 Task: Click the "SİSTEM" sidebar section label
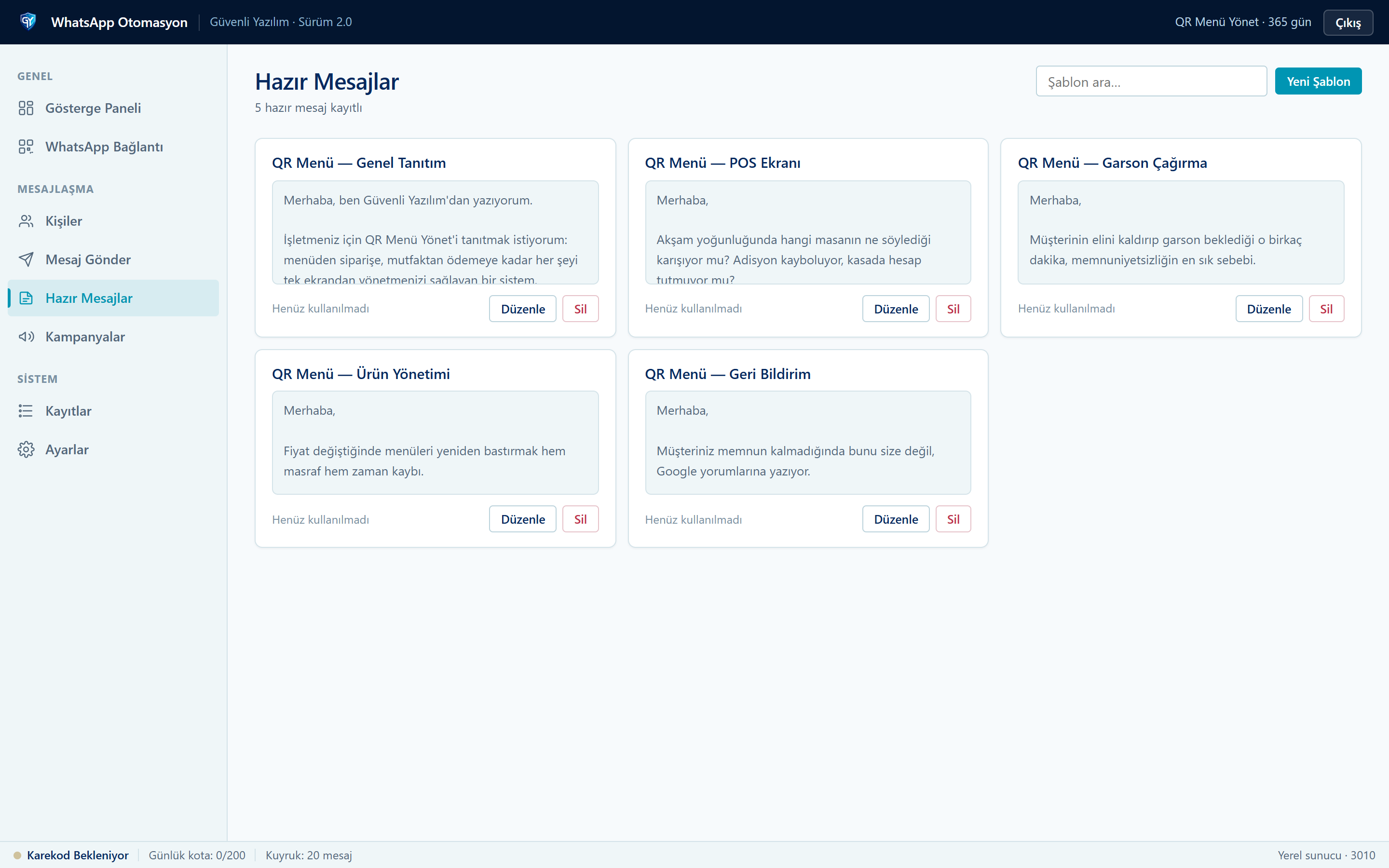pyautogui.click(x=37, y=379)
